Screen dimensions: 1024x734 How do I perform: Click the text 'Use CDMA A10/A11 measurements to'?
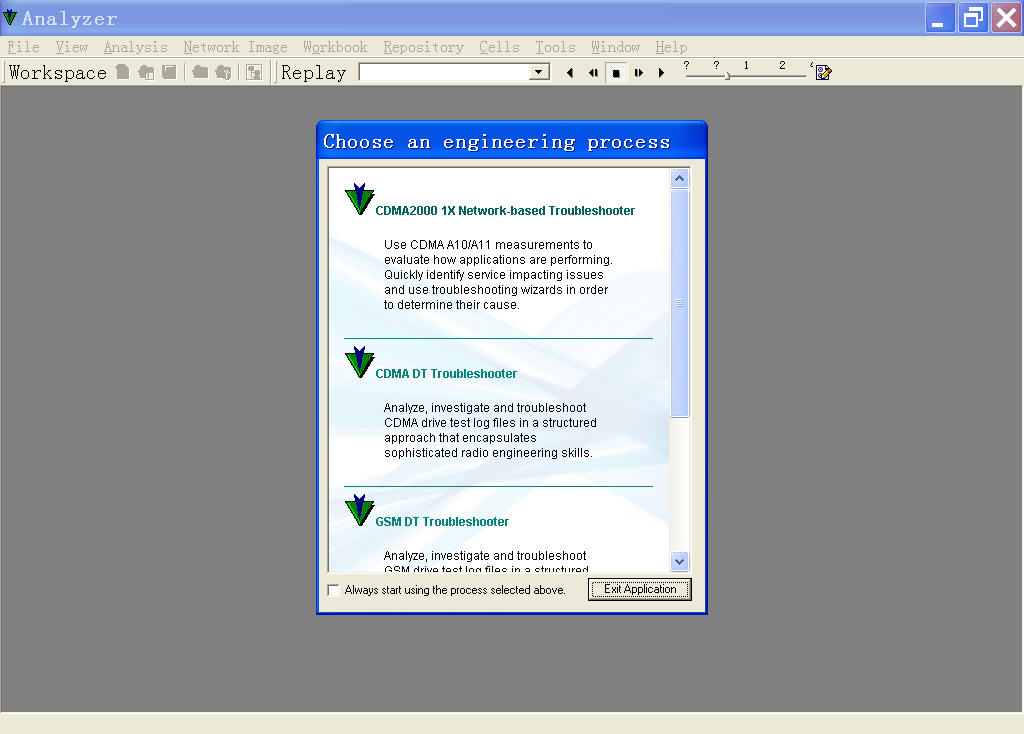[x=488, y=245]
